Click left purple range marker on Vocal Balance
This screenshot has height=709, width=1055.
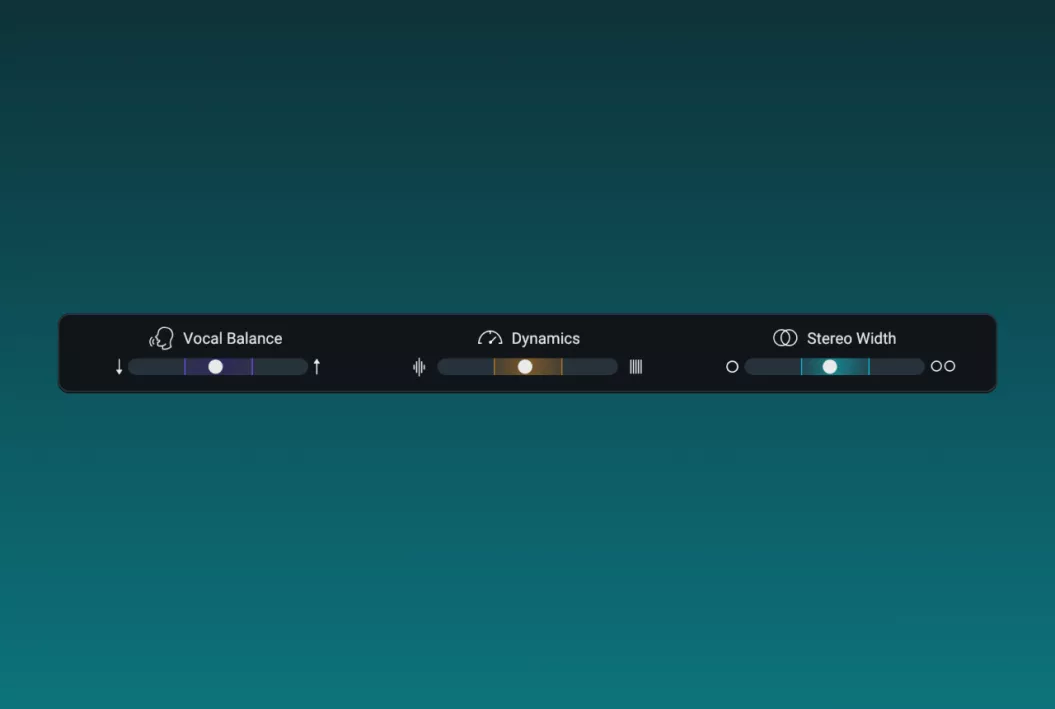coord(185,367)
